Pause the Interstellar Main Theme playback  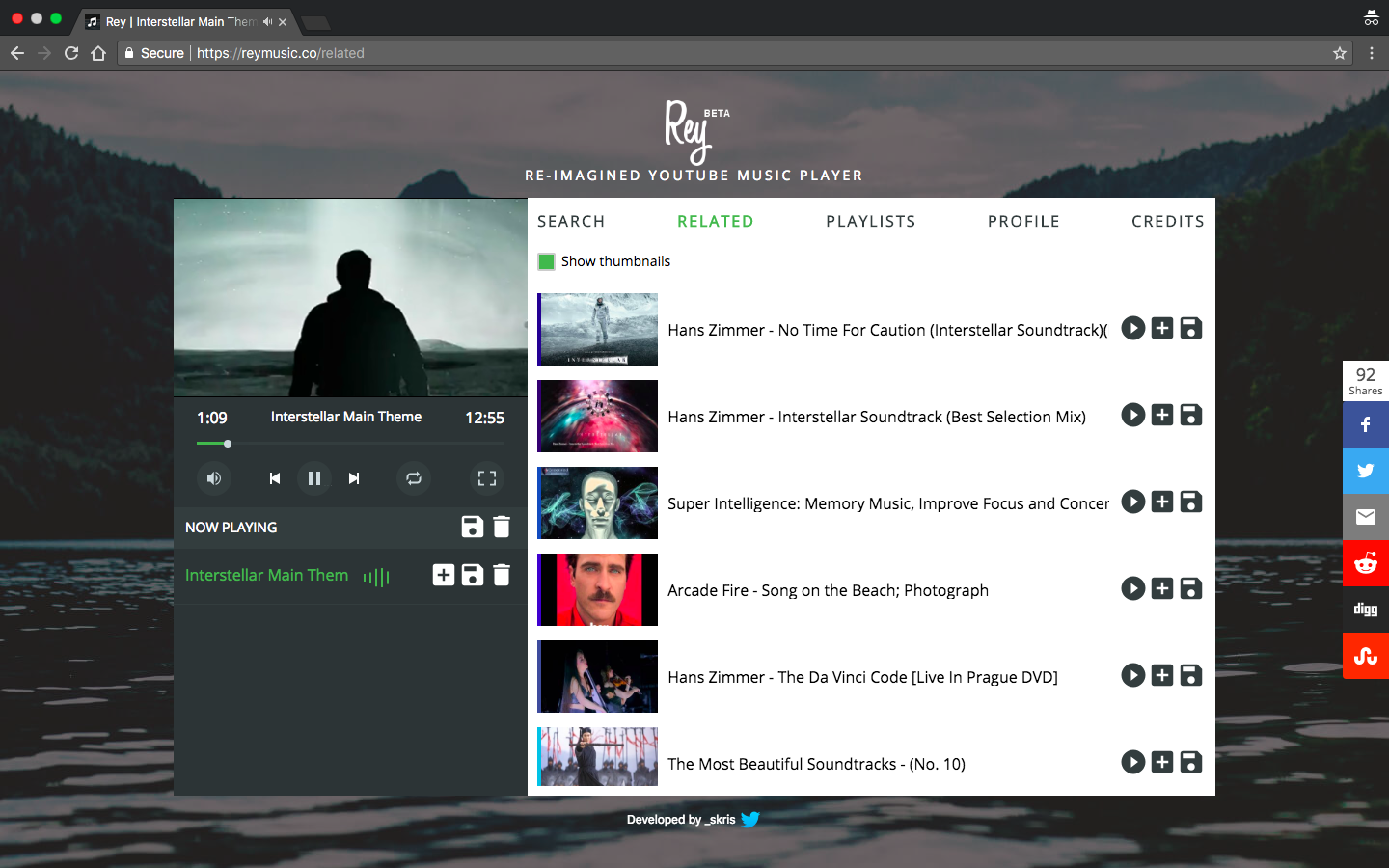(x=313, y=478)
